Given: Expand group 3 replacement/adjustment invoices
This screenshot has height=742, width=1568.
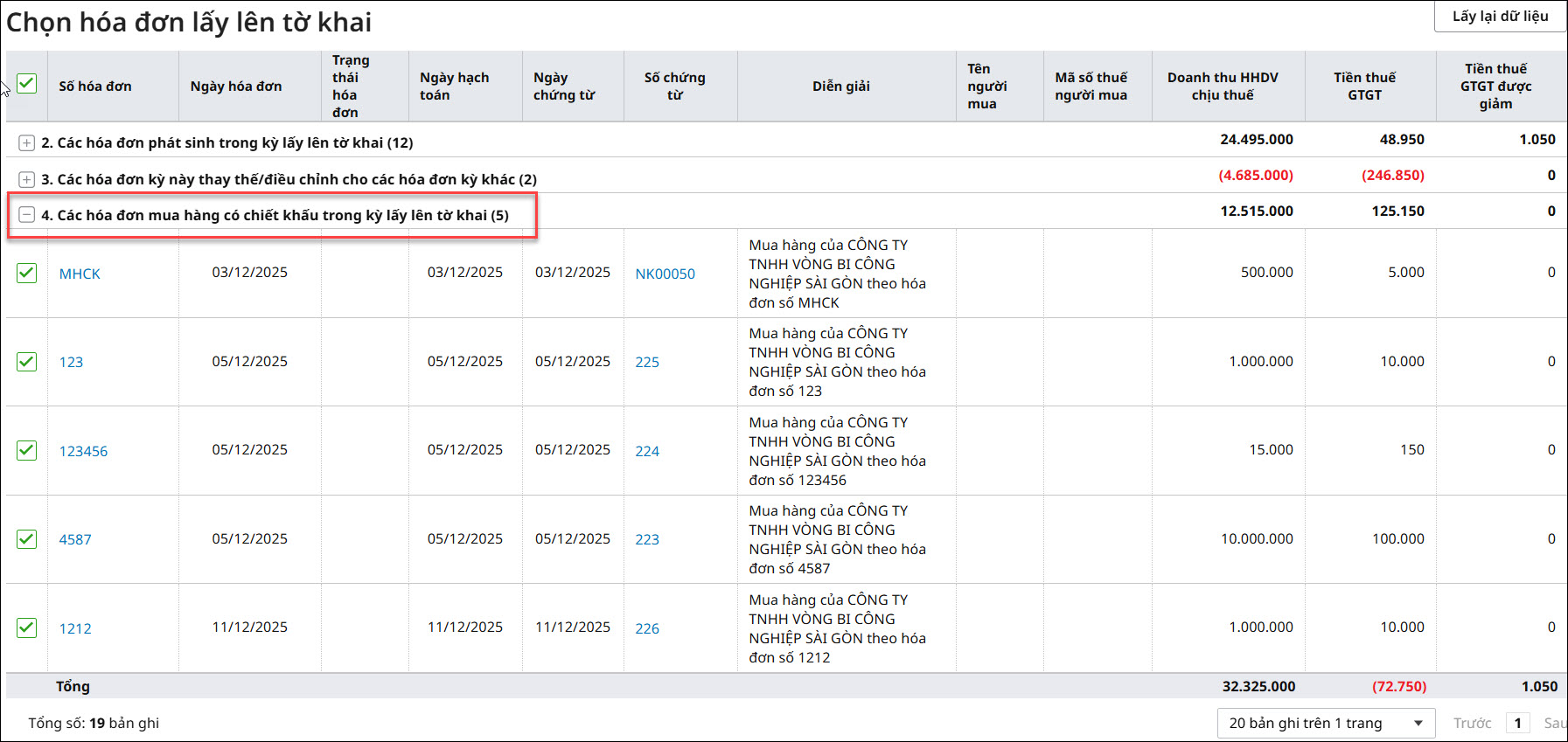Looking at the screenshot, I should [27, 179].
